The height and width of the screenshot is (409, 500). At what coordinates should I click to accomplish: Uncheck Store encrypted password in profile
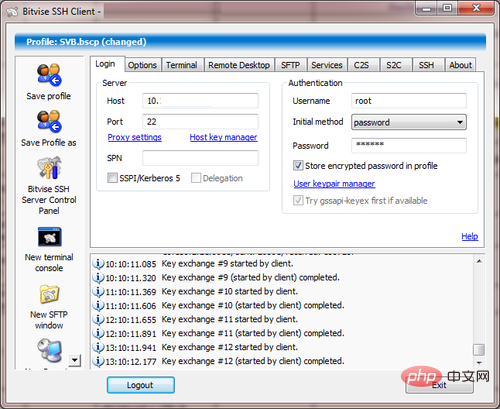298,166
